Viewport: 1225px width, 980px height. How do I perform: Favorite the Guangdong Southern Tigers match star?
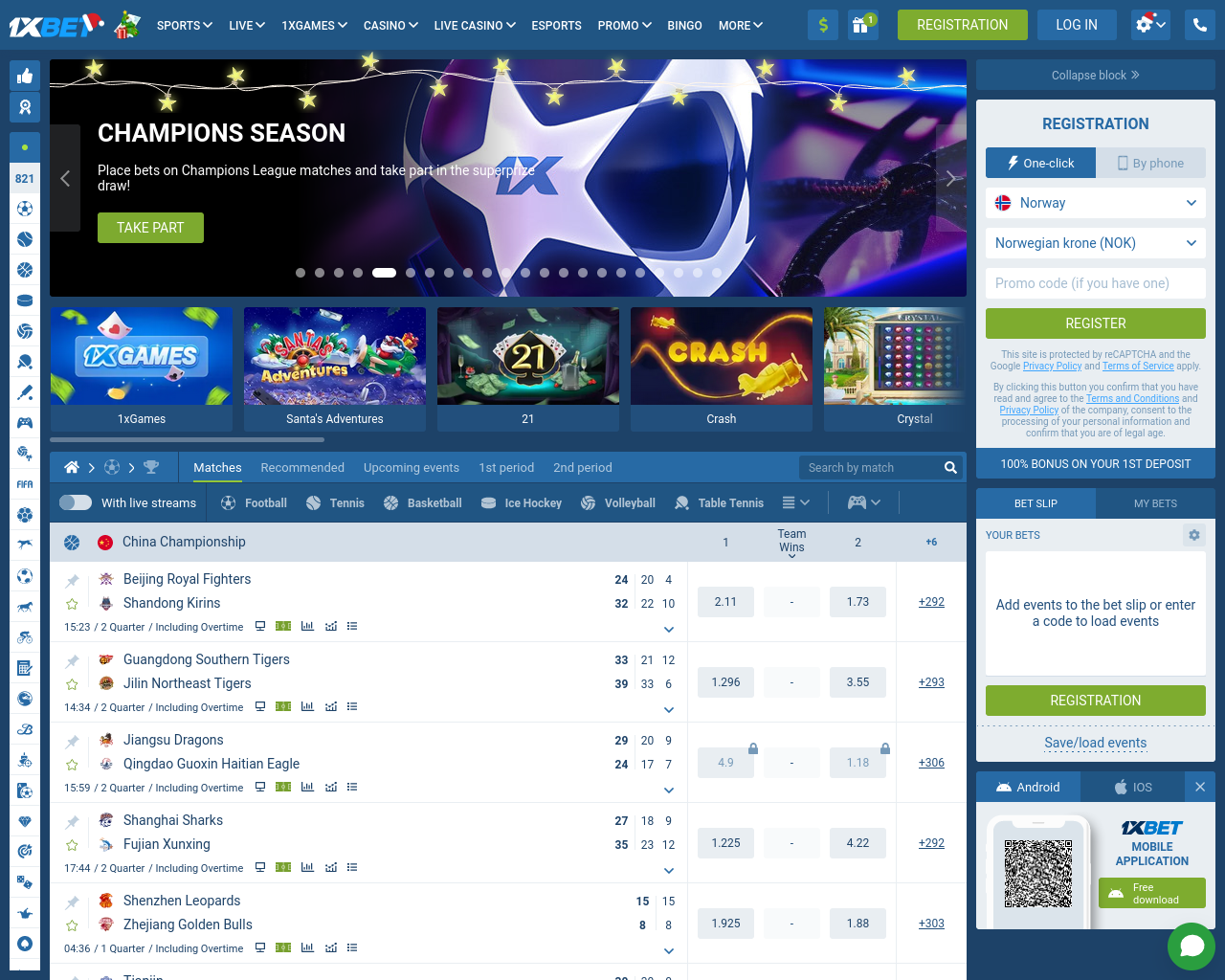click(72, 684)
